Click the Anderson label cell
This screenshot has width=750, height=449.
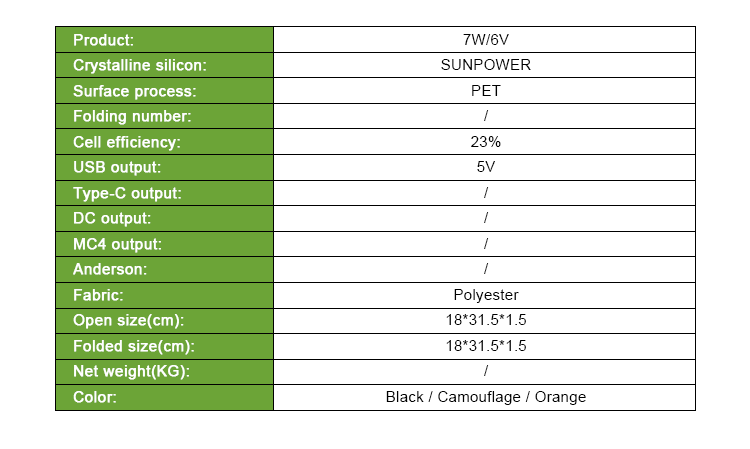[x=165, y=270]
